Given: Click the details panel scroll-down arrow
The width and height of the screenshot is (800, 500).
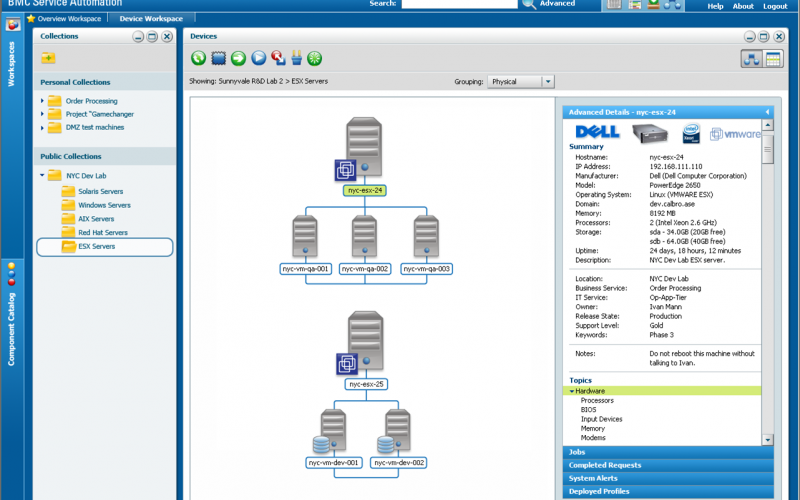Looking at the screenshot, I should [x=767, y=440].
